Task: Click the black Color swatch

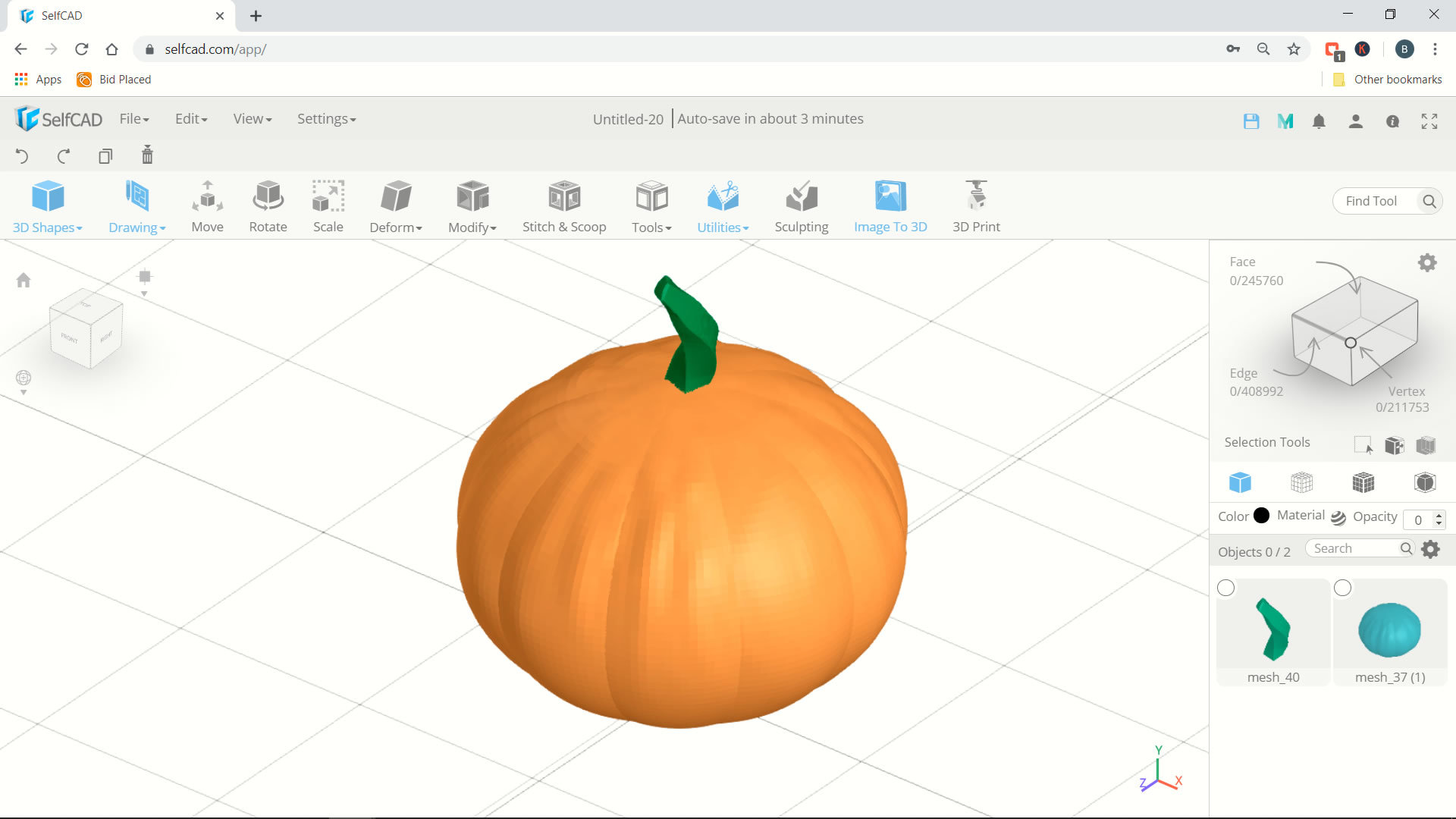Action: pos(1260,515)
